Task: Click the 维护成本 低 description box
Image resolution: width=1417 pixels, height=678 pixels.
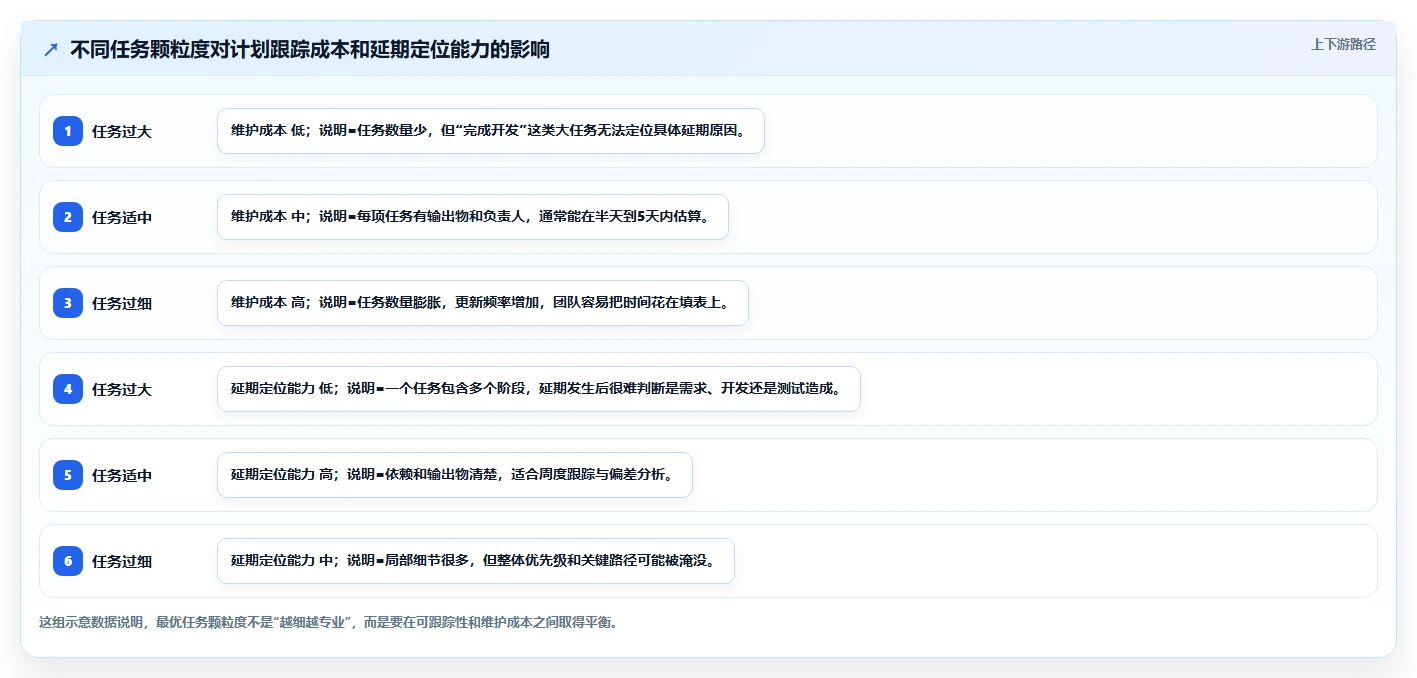Action: [491, 131]
